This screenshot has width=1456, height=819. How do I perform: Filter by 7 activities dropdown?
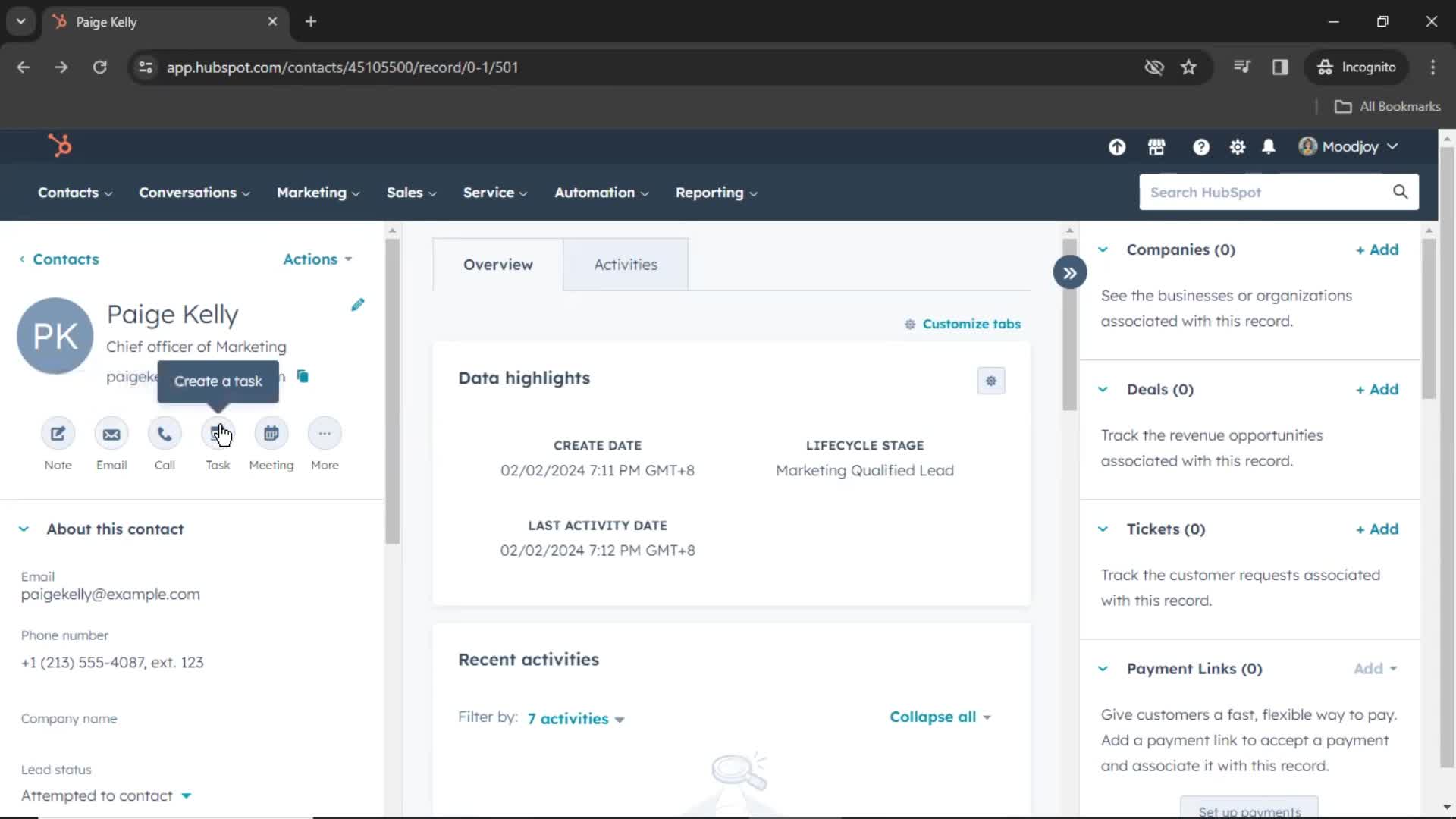(575, 718)
